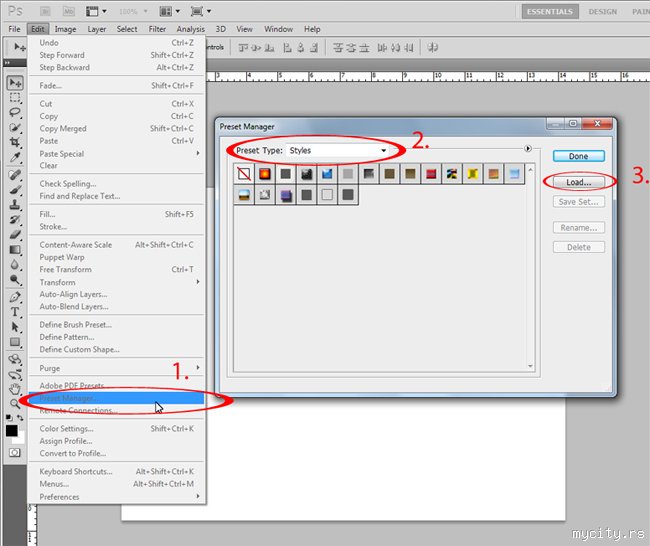
Task: Expand the Preferences submenu
Action: 117,496
